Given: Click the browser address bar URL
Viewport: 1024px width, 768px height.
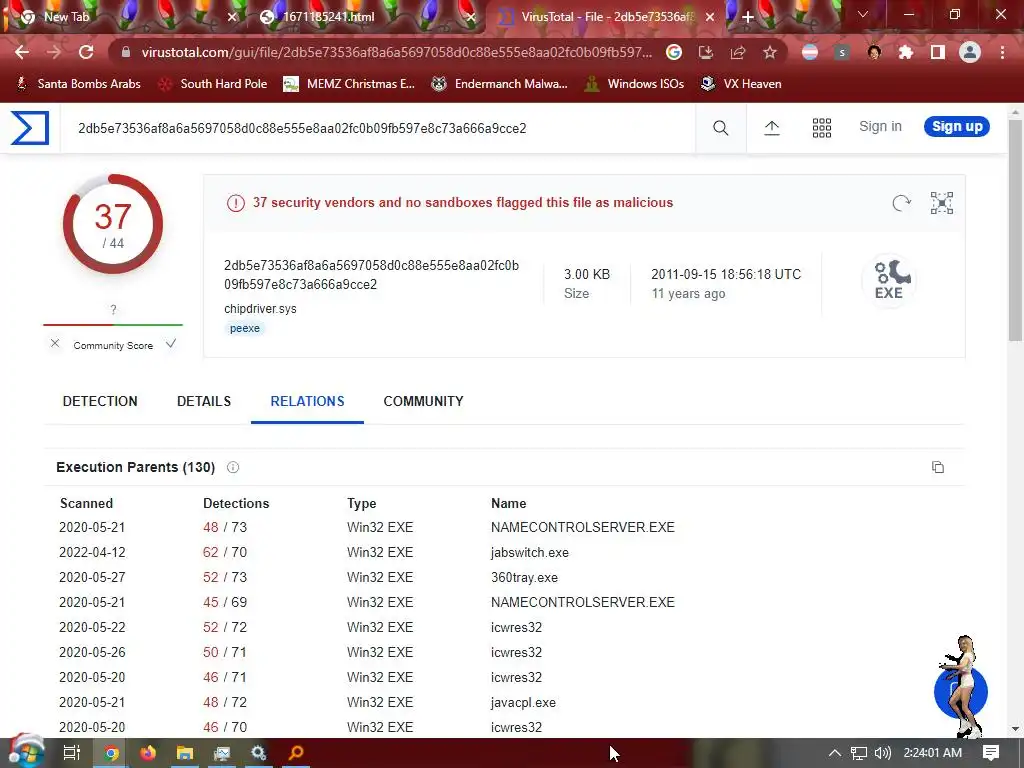Looking at the screenshot, I should [x=396, y=52].
